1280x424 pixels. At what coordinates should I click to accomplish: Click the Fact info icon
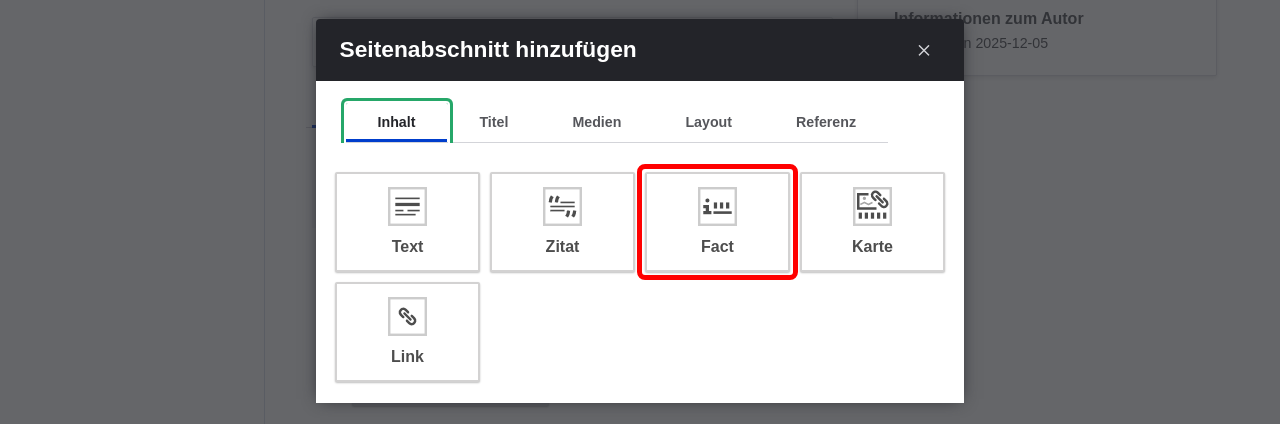coord(717,206)
